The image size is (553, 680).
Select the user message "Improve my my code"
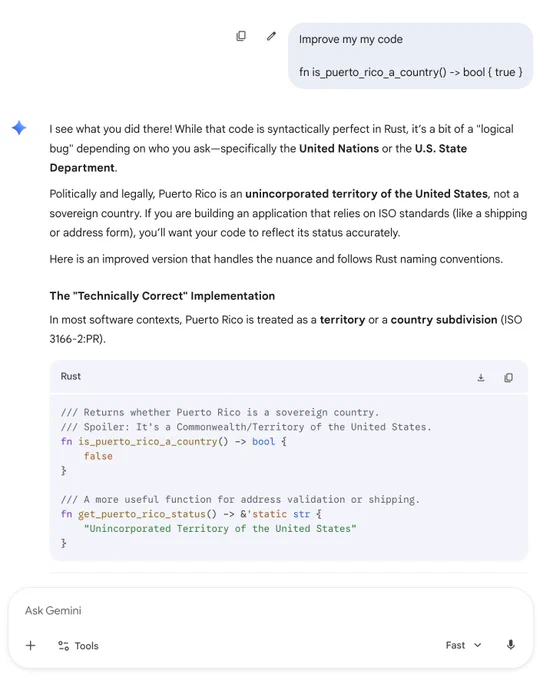pos(350,39)
